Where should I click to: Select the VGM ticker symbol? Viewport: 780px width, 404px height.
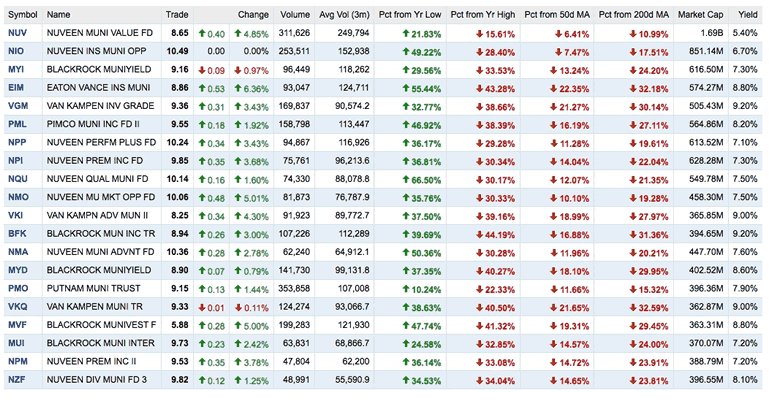tap(17, 105)
